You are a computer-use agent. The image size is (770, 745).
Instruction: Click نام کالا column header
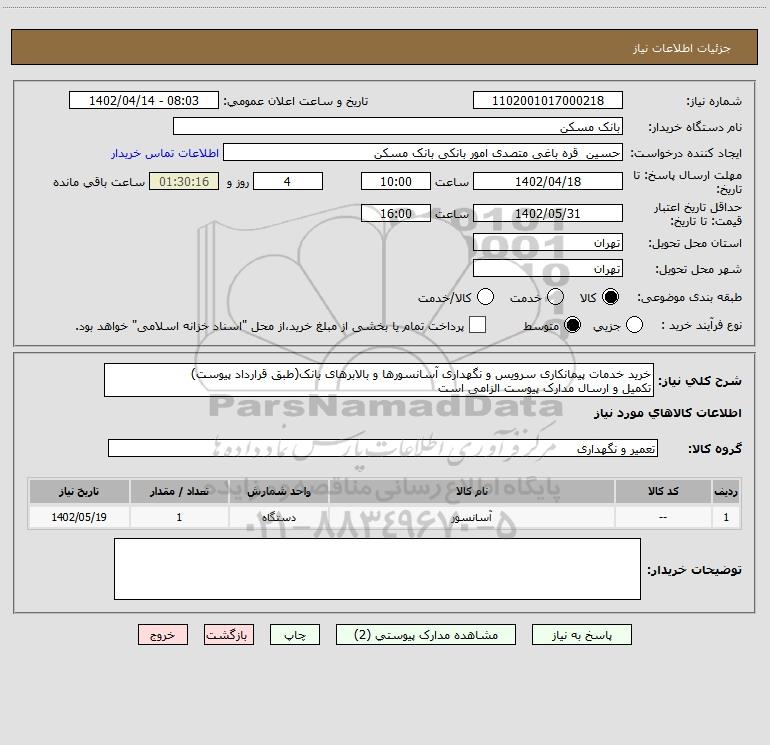pos(471,492)
